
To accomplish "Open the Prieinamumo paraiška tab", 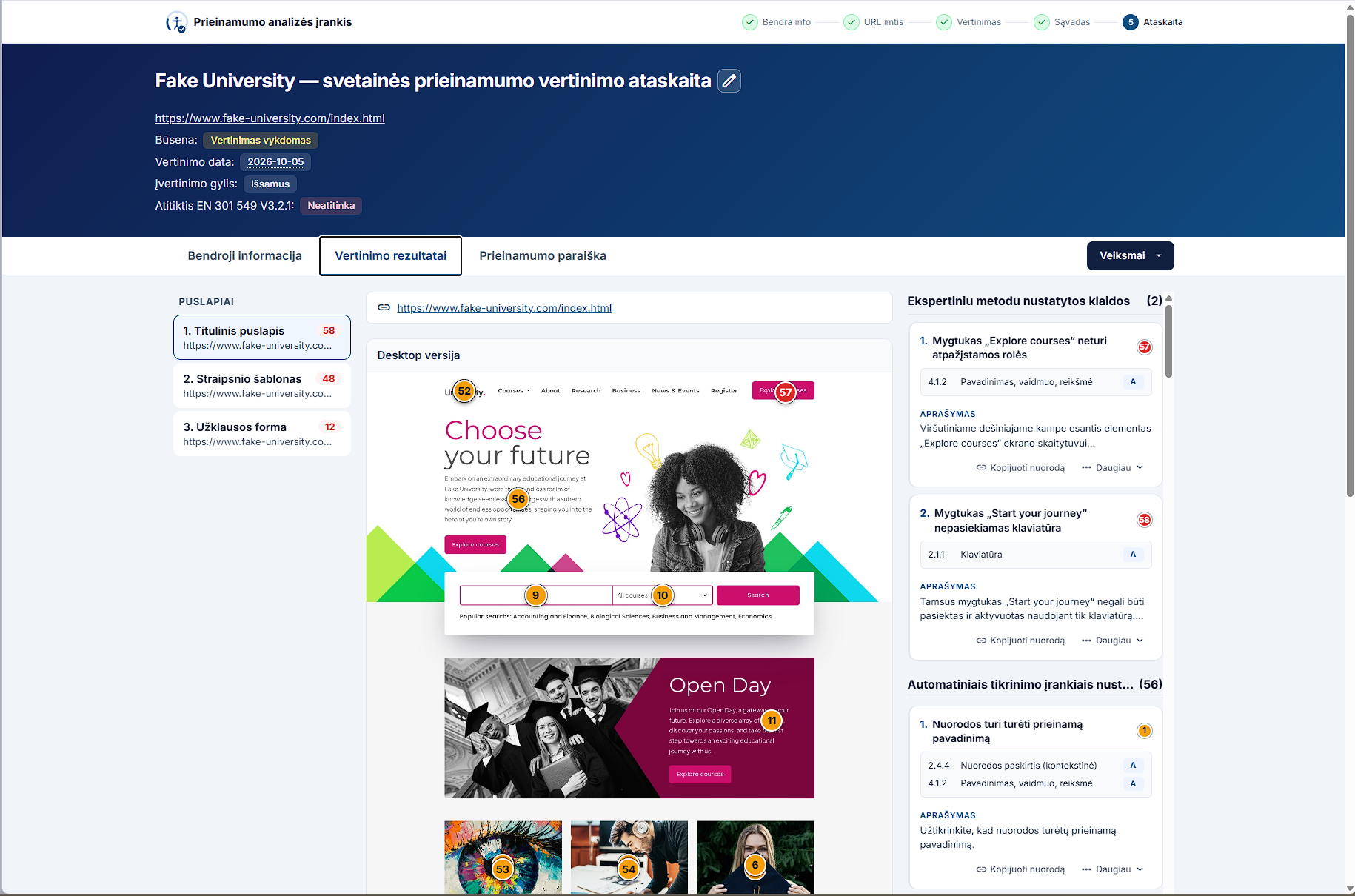I will click(x=542, y=255).
